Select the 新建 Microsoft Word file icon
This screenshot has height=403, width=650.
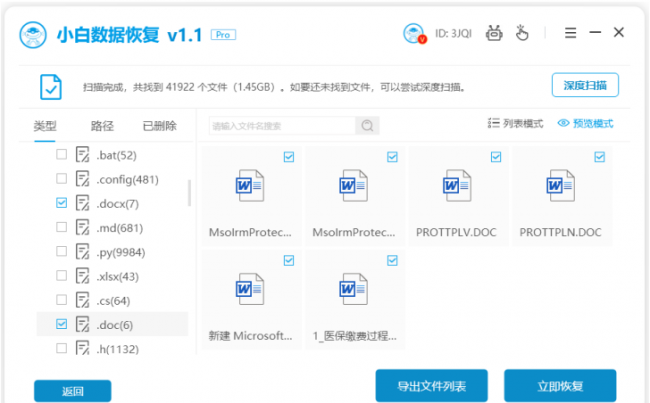pyautogui.click(x=250, y=289)
